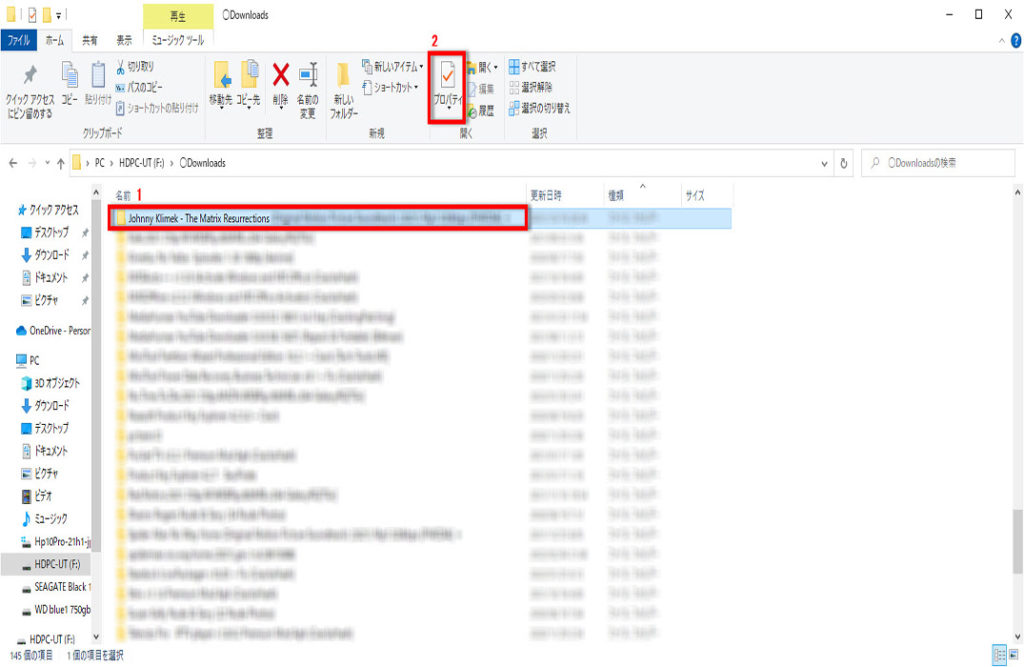Image resolution: width=1024 pixels, height=667 pixels.
Task: Open the ファイル (File) menu tab
Action: (18, 40)
